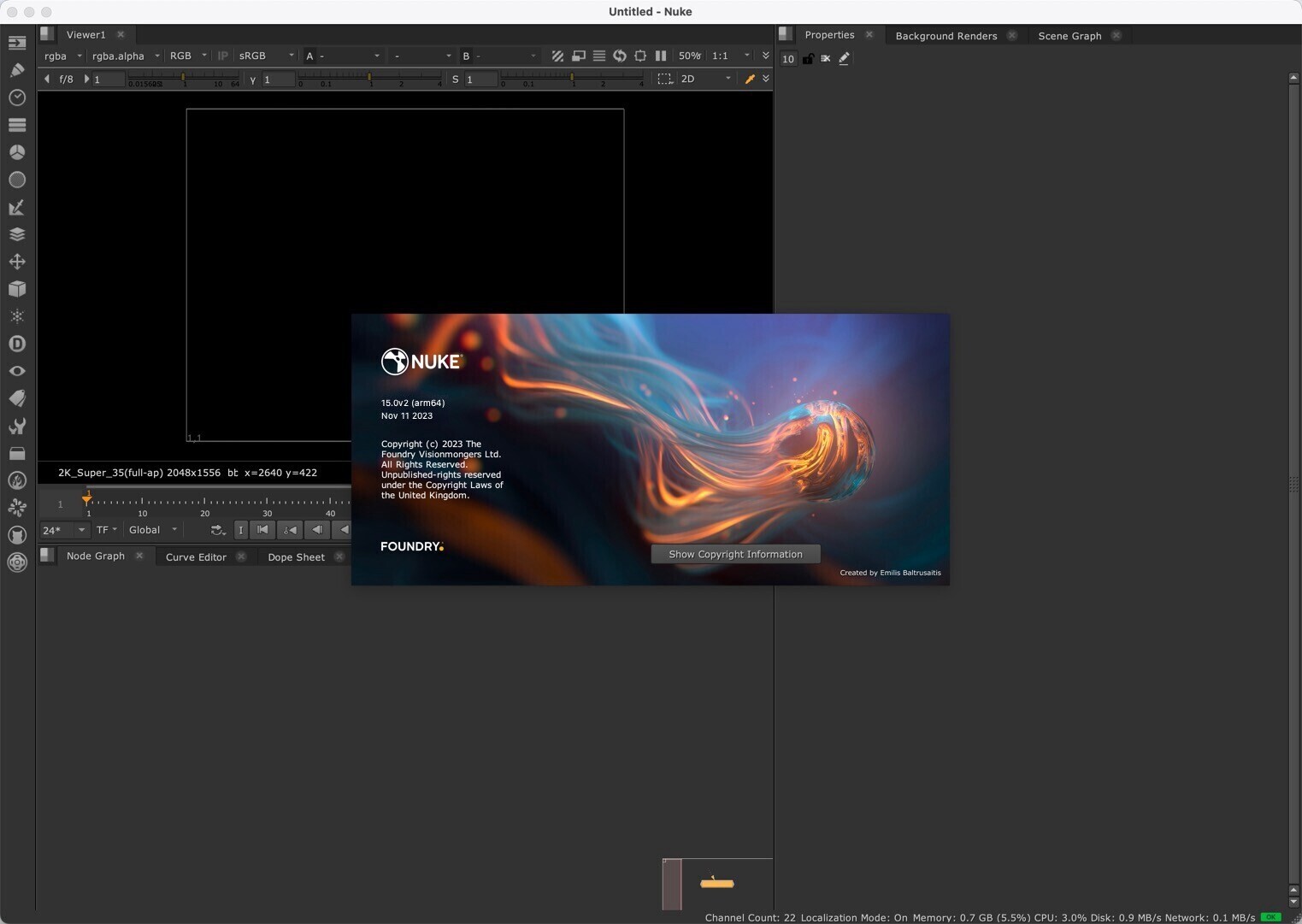Open the Channel nodes menu
This screenshot has height=924, width=1302.
pos(17,125)
